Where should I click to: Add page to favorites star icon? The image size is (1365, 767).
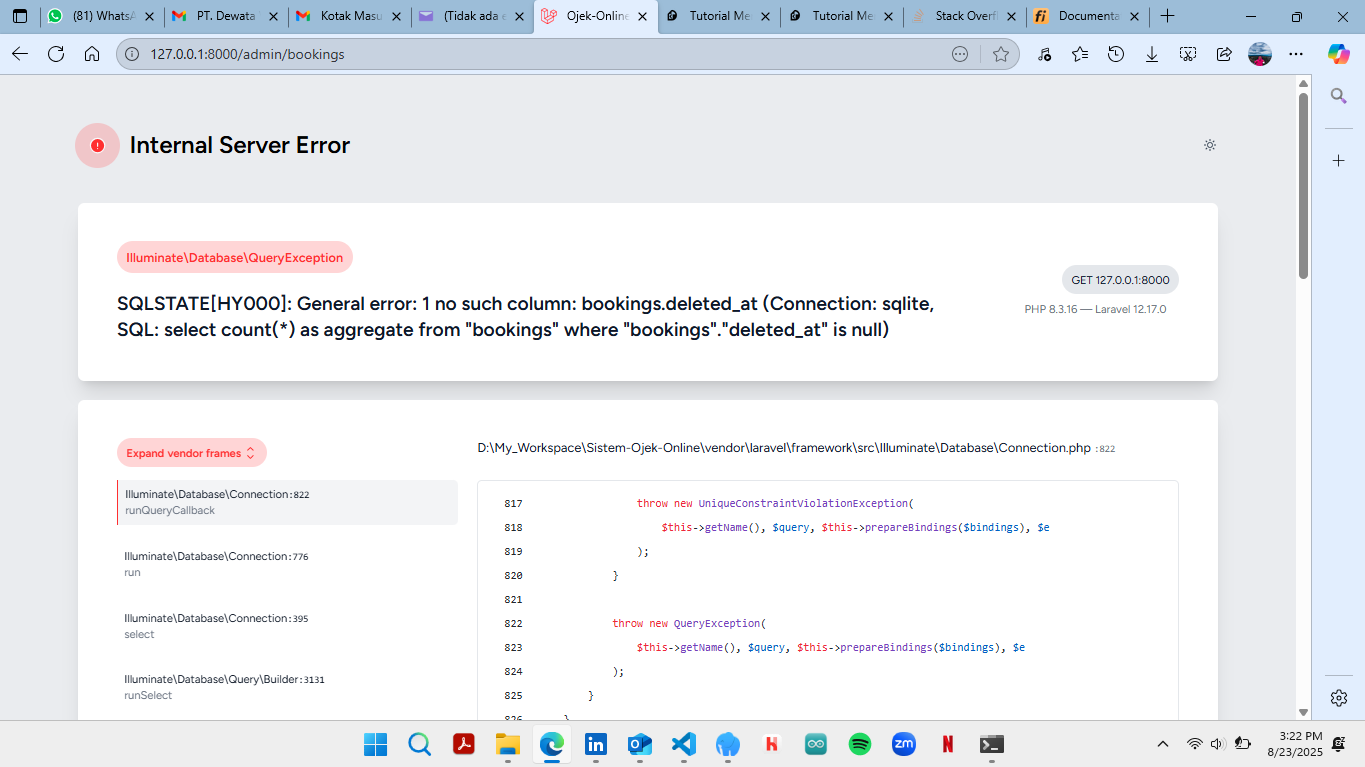click(x=1000, y=54)
